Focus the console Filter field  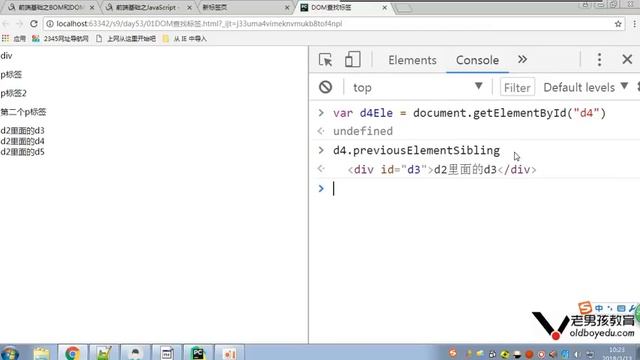click(x=517, y=87)
